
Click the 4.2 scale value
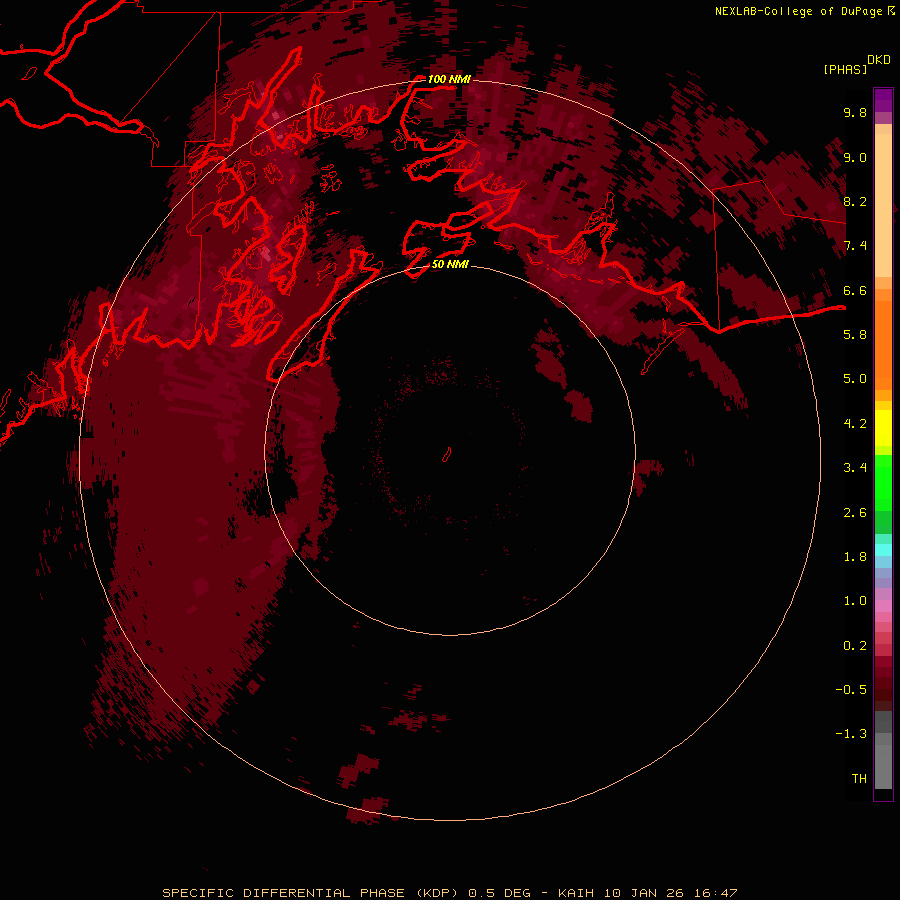click(855, 424)
